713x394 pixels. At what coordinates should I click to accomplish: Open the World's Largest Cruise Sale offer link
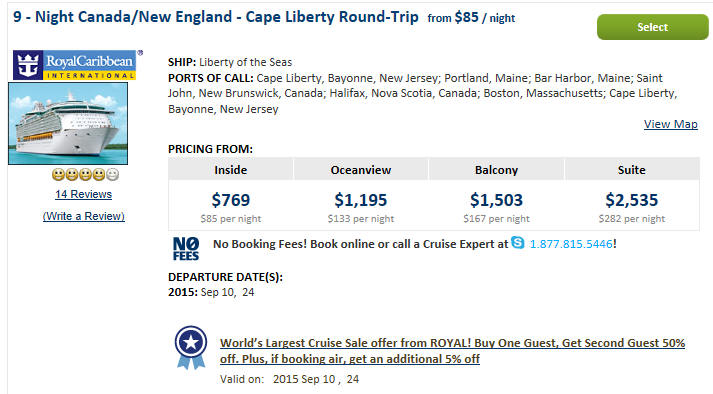[x=452, y=351]
